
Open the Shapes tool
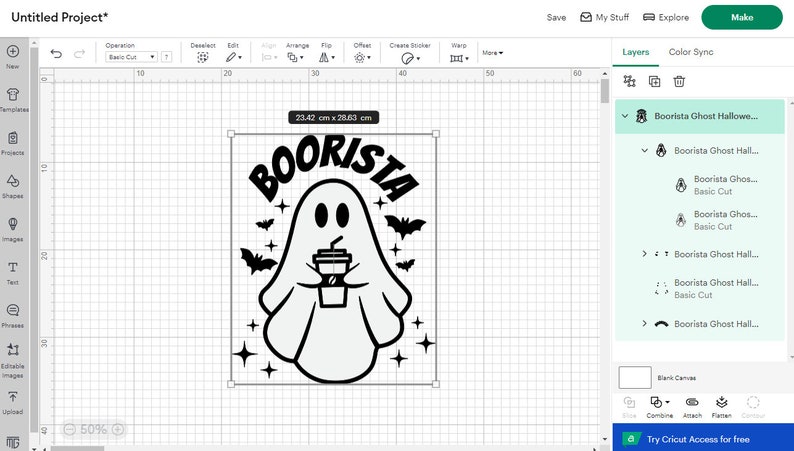(x=13, y=186)
